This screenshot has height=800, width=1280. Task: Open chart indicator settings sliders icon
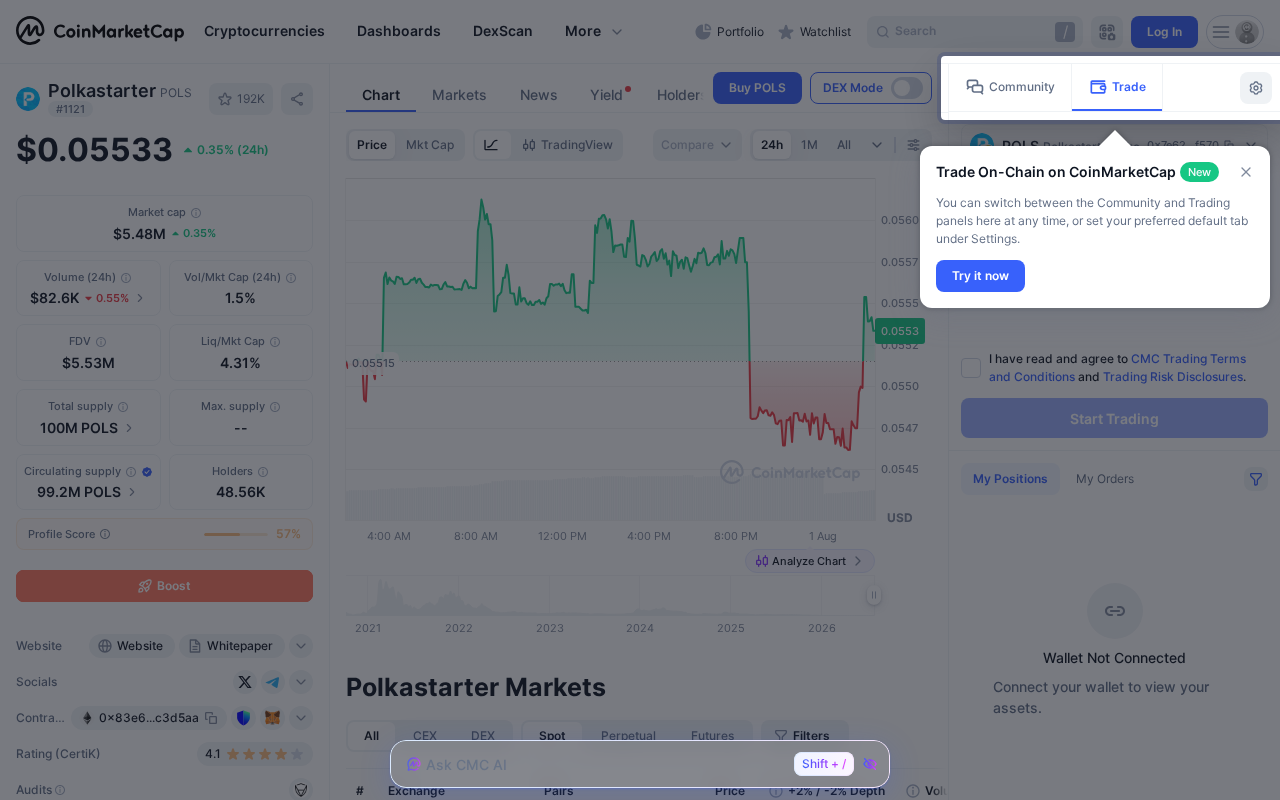913,145
